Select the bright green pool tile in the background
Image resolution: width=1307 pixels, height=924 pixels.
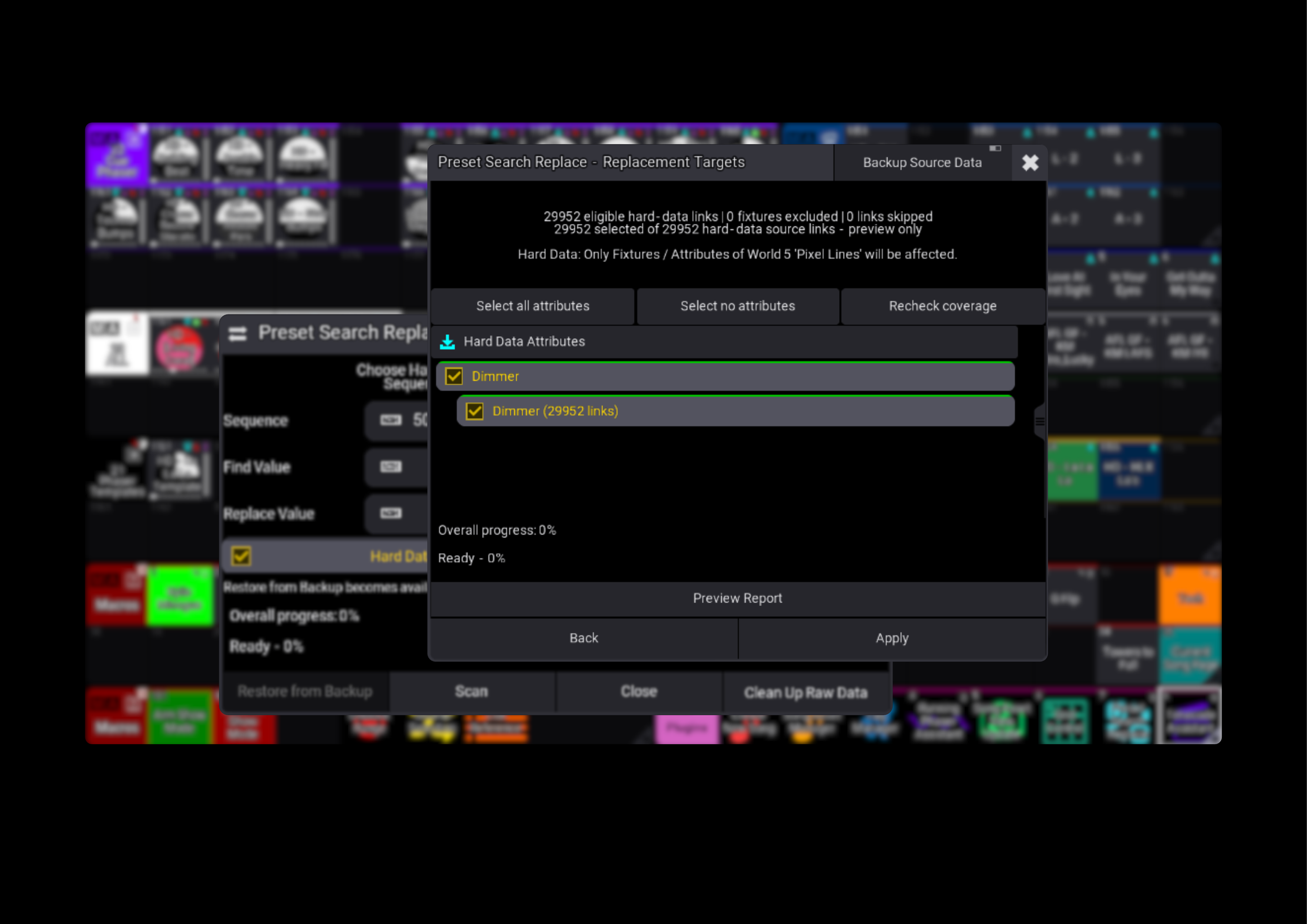[x=180, y=596]
